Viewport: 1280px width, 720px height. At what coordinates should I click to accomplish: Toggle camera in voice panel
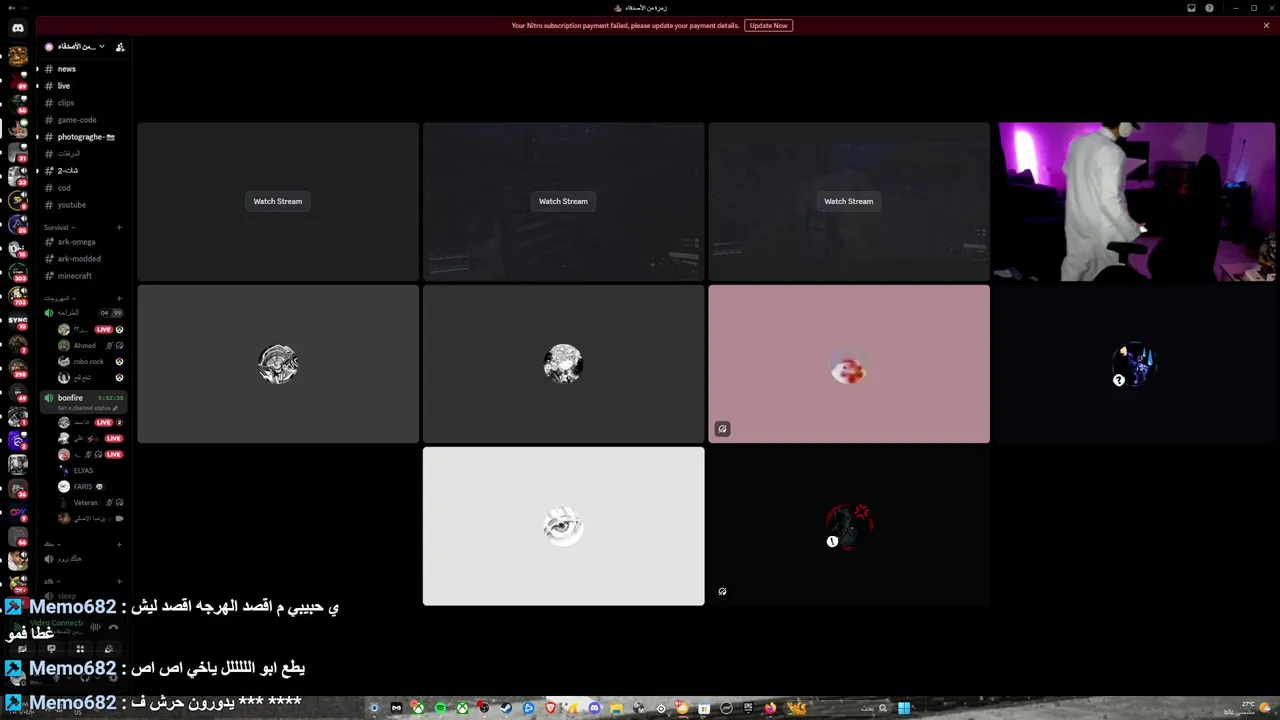(23, 649)
